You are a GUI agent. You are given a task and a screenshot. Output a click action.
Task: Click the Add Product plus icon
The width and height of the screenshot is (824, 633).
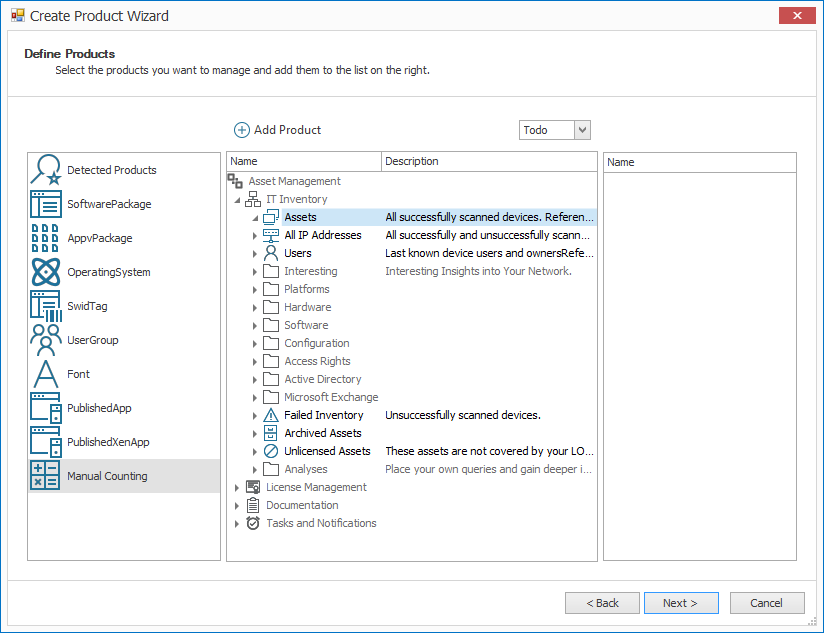(241, 130)
